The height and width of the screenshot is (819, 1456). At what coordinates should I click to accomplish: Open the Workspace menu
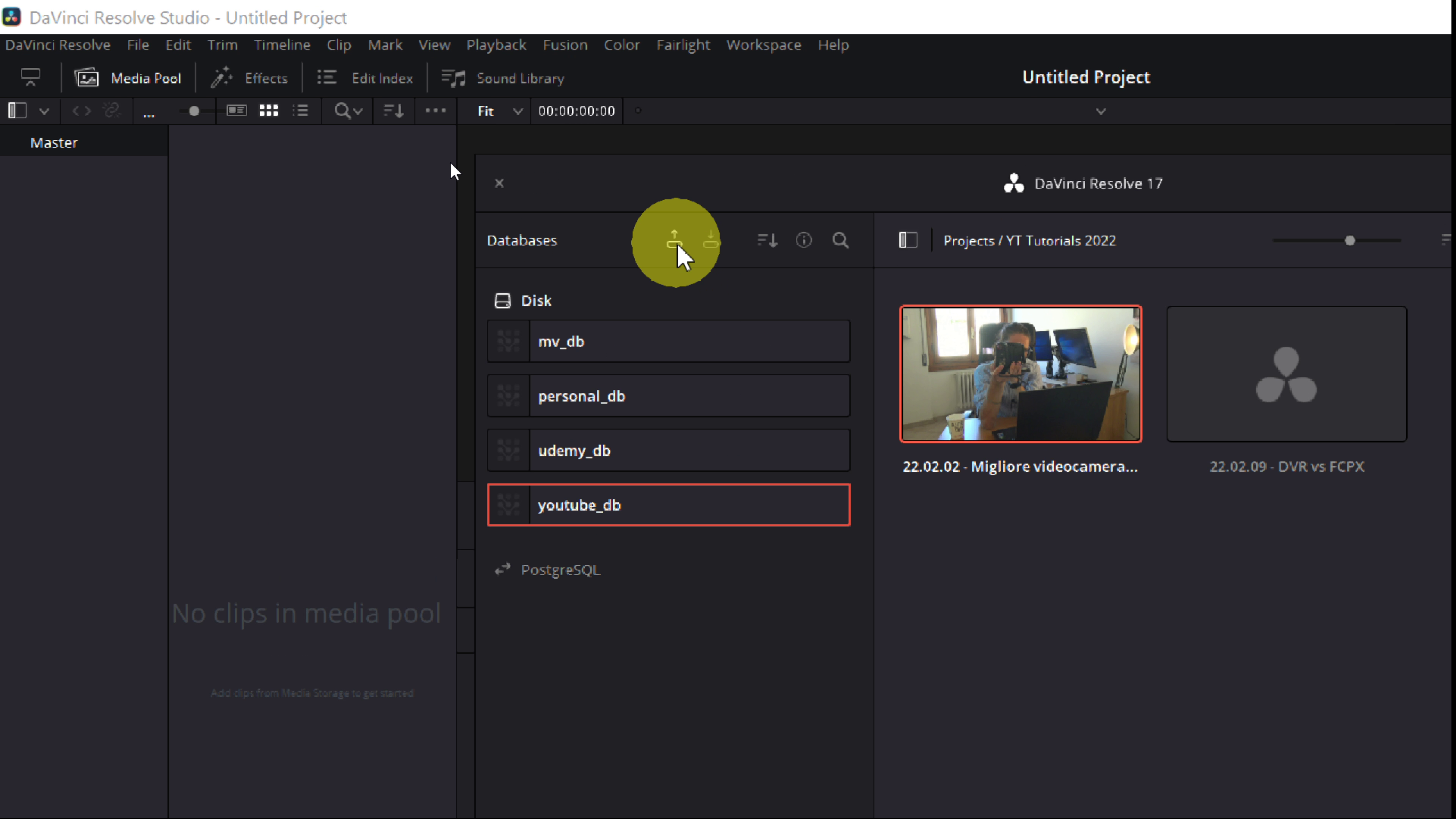(x=764, y=45)
